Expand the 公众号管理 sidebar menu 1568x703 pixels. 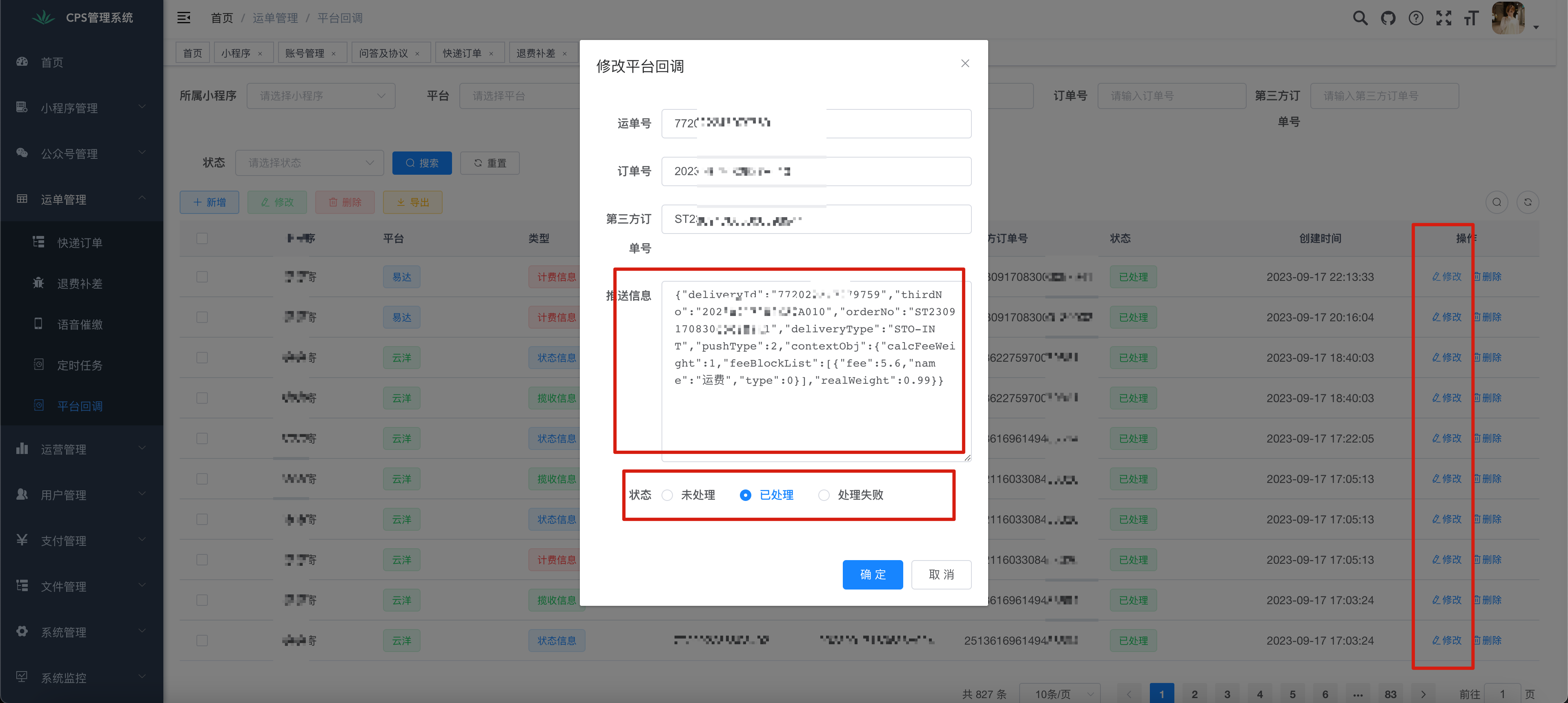82,154
